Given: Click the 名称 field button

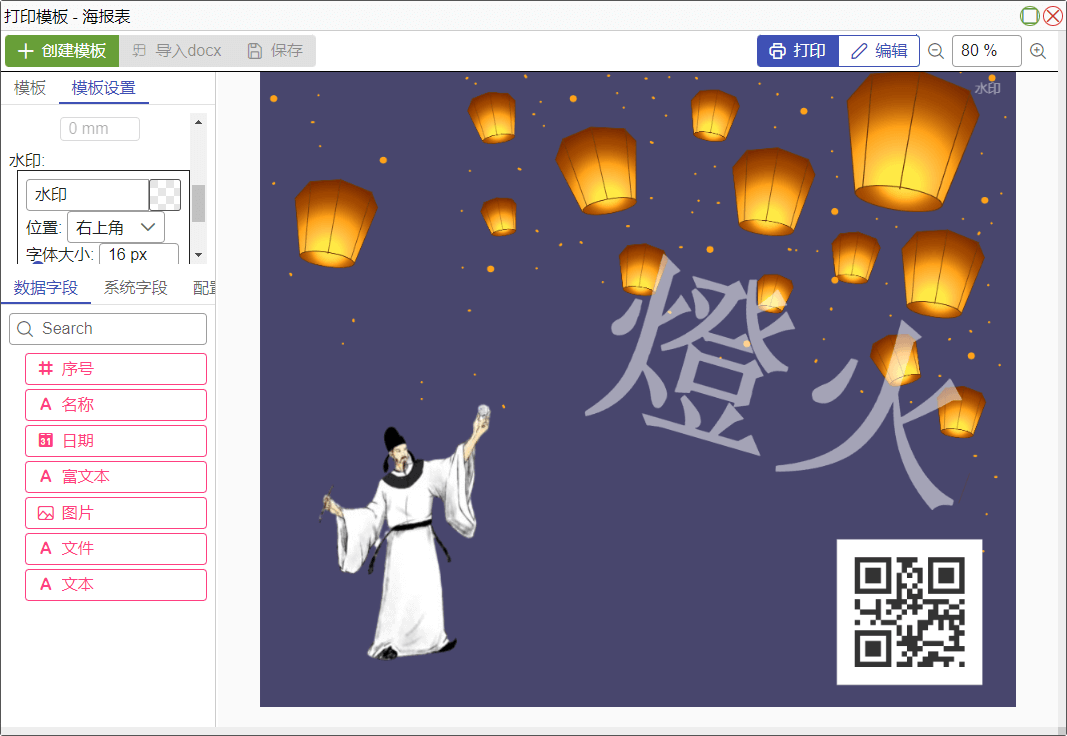Looking at the screenshot, I should pyautogui.click(x=116, y=405).
